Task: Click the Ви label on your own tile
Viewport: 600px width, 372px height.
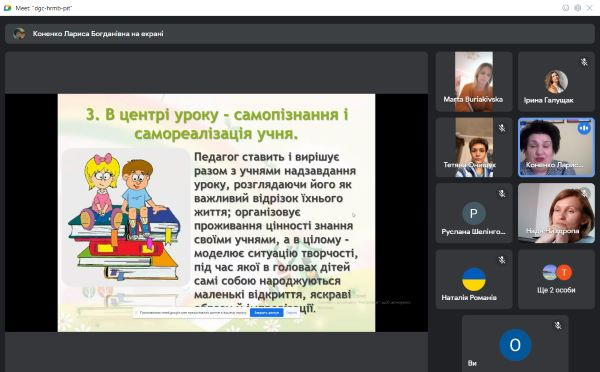Action: coord(472,363)
